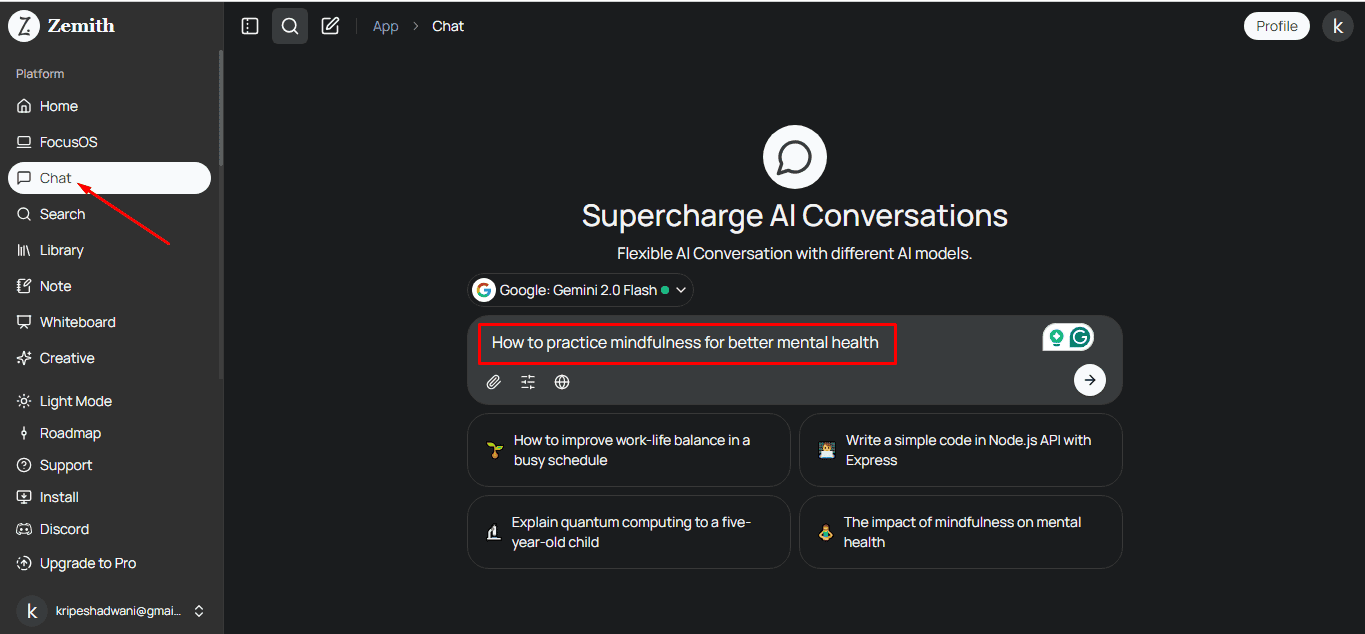1365x634 pixels.
Task: Choose the quantum computing suggestion card
Action: [628, 532]
